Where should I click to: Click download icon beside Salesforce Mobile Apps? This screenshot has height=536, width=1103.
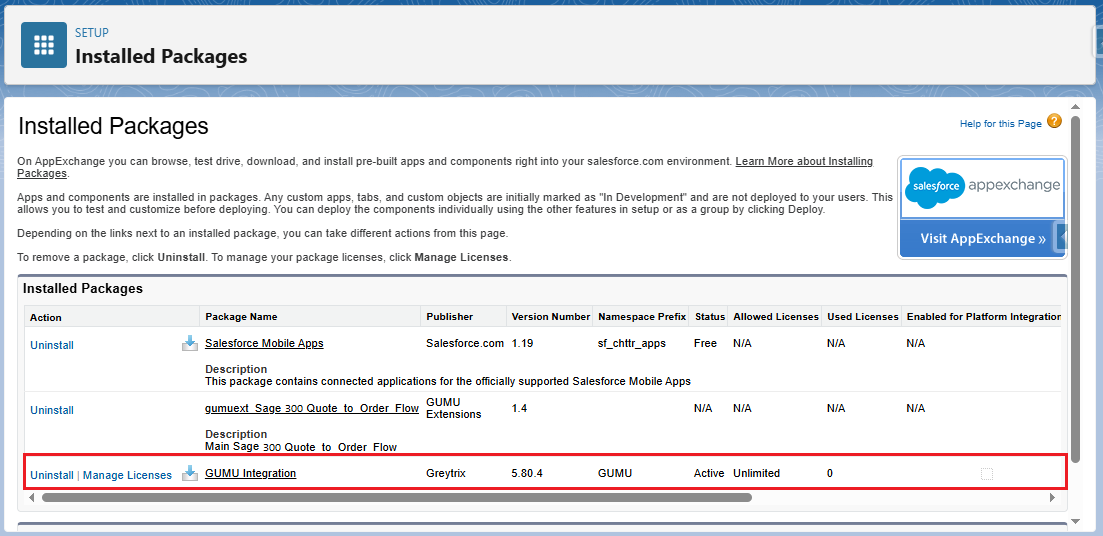[190, 343]
